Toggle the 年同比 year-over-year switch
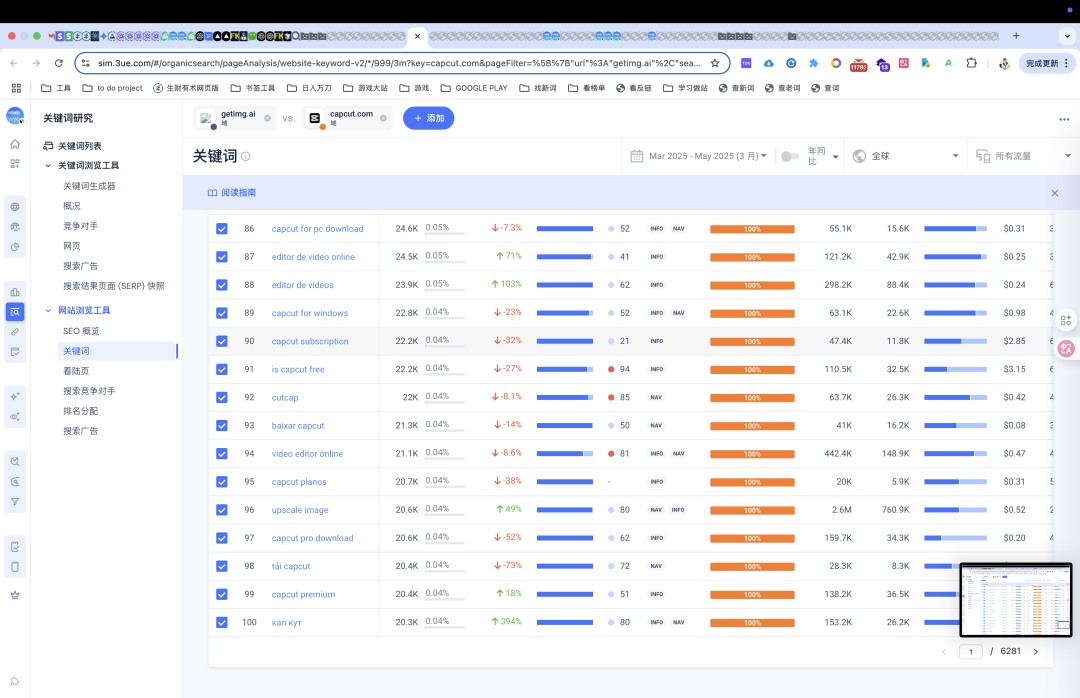 click(789, 156)
